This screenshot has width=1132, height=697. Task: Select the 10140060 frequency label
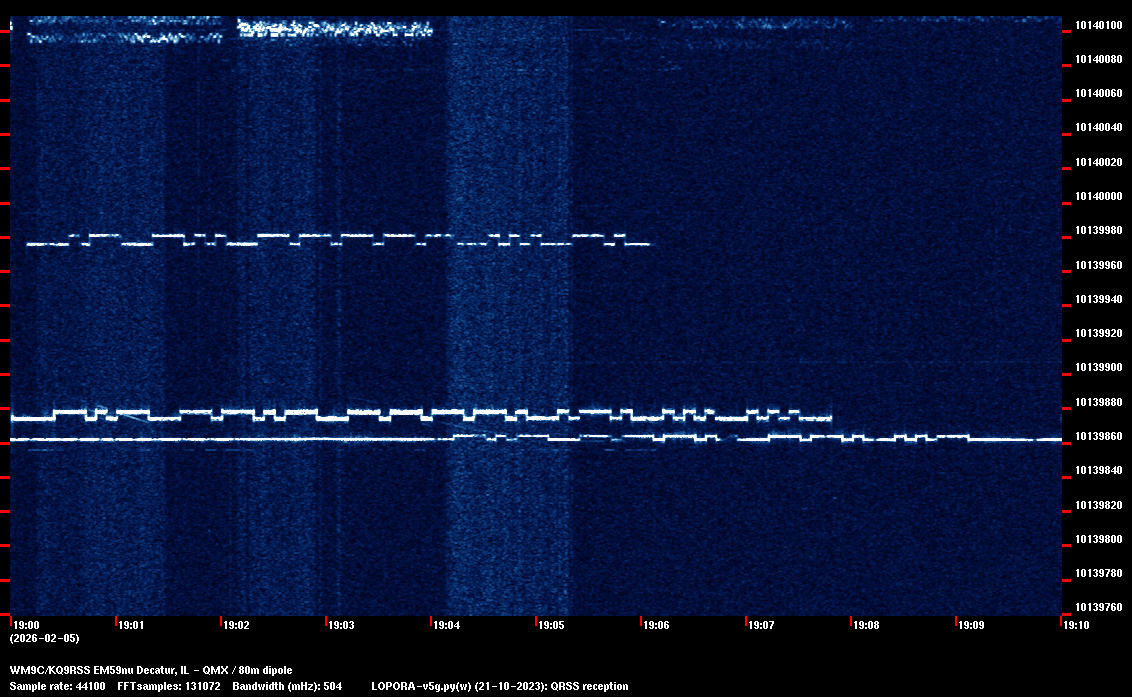(1099, 93)
